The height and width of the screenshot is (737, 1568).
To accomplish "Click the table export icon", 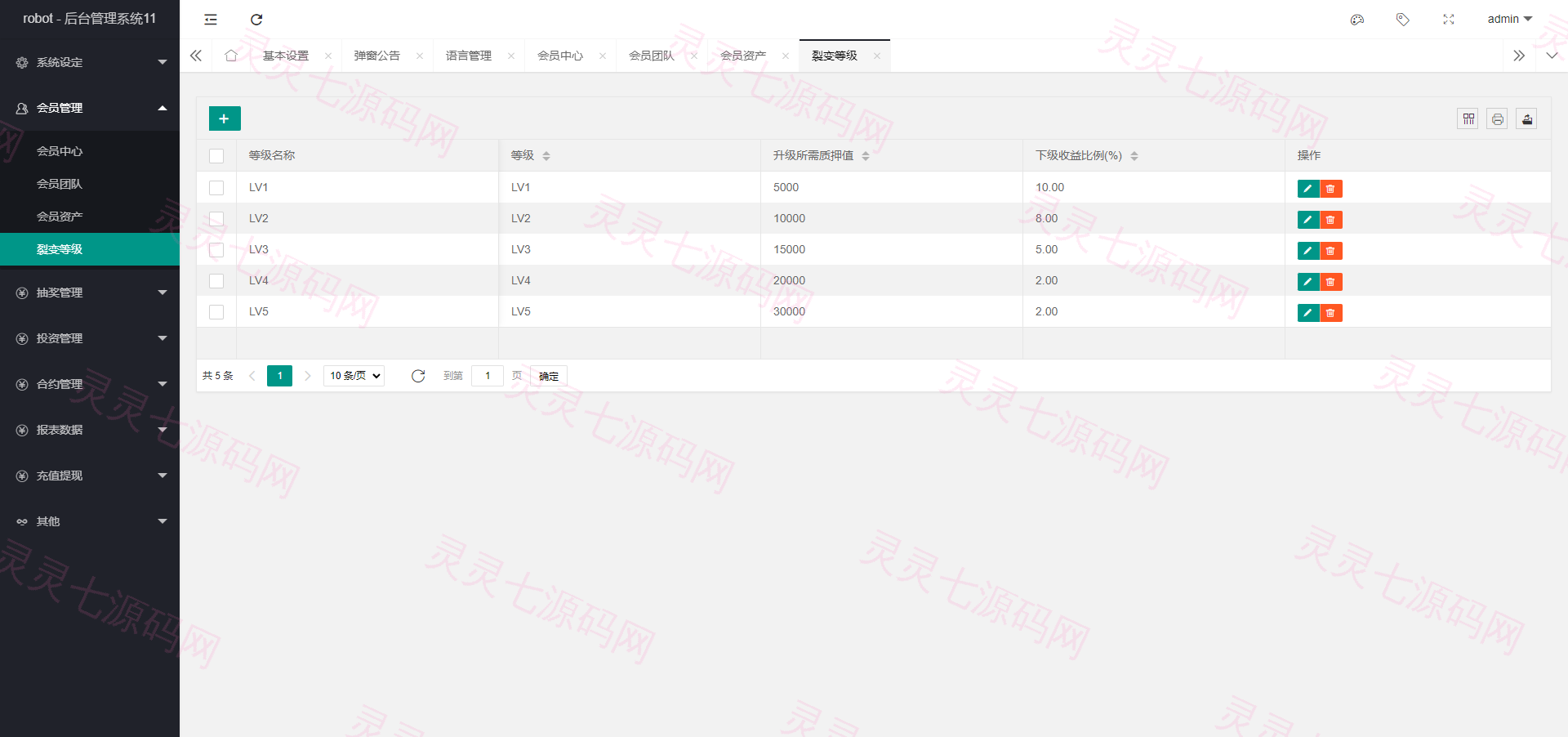I will [x=1527, y=119].
